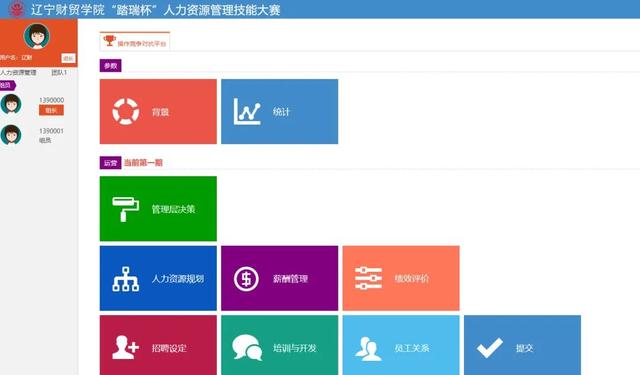This screenshot has height=375, width=640.
Task: Open the 背景 tile with ring icon
Action: point(158,111)
